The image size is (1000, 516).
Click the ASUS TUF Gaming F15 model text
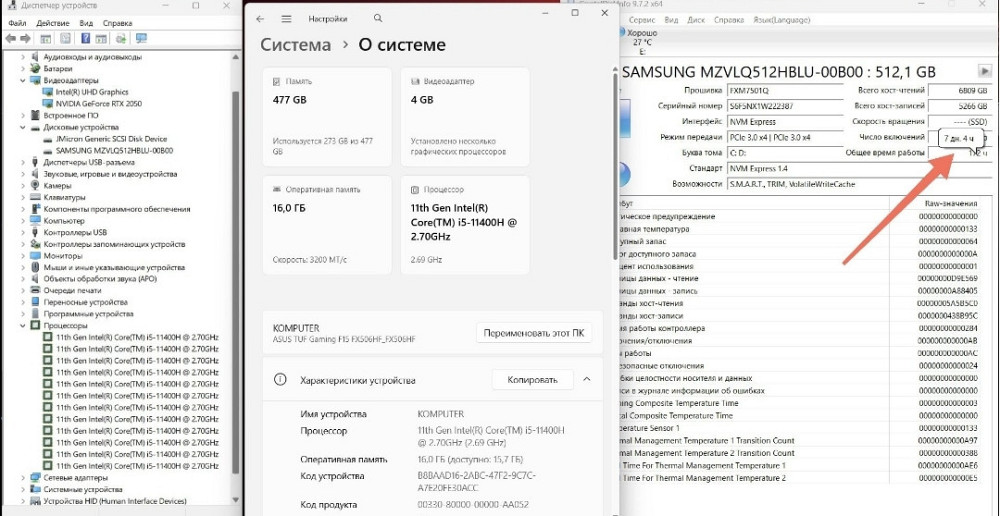(x=344, y=339)
